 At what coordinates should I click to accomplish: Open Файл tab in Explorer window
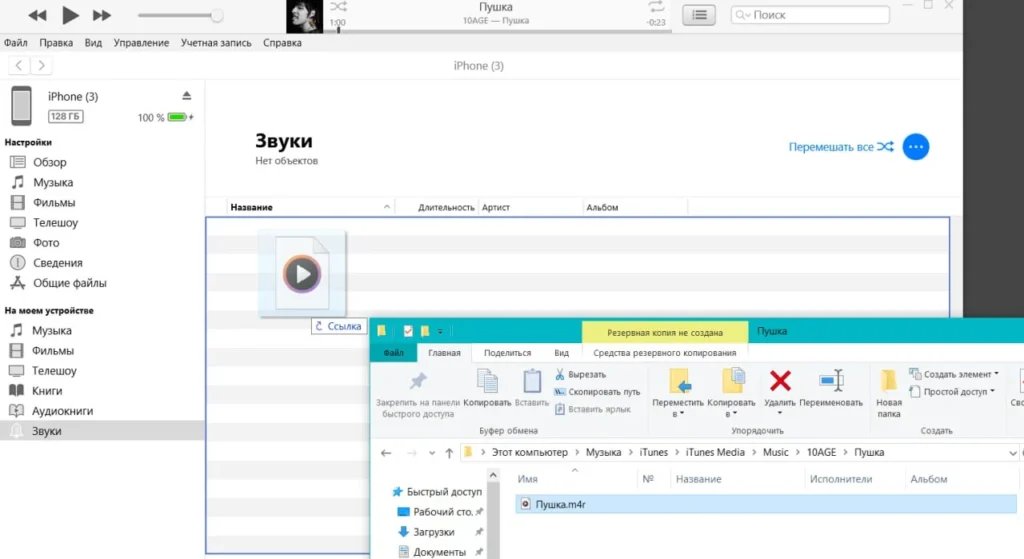click(x=393, y=353)
